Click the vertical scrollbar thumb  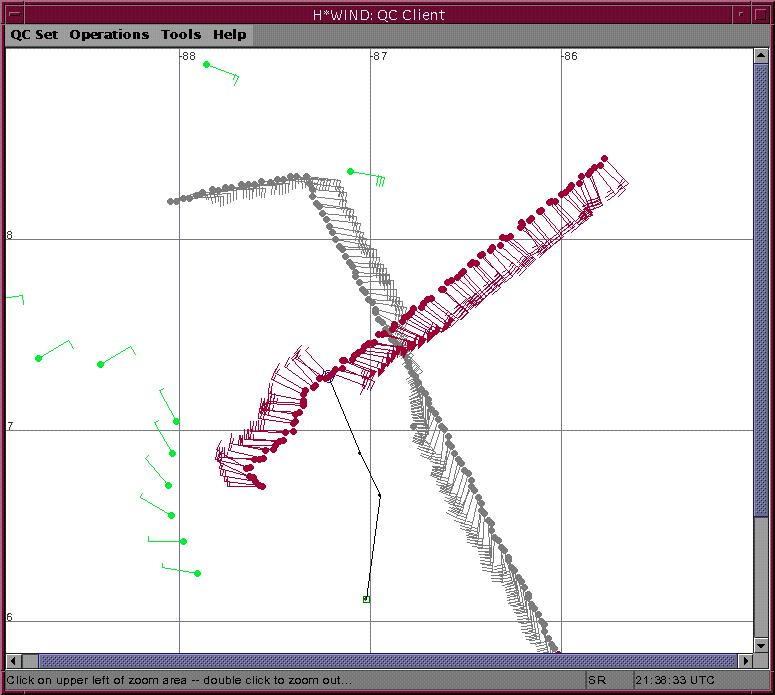click(x=760, y=290)
